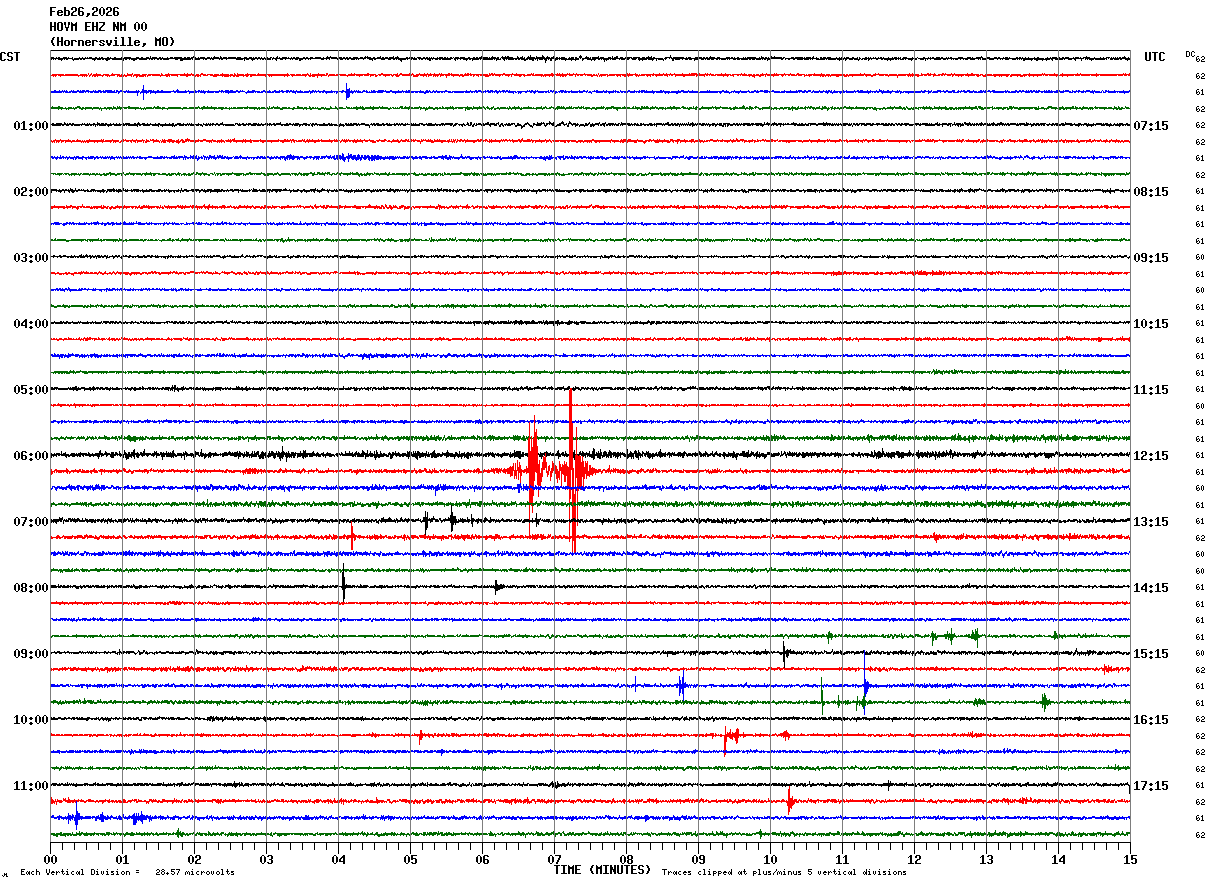Viewport: 1210px width, 886px height.
Task: Select the 07:00 CST time label
Action: coord(31,522)
